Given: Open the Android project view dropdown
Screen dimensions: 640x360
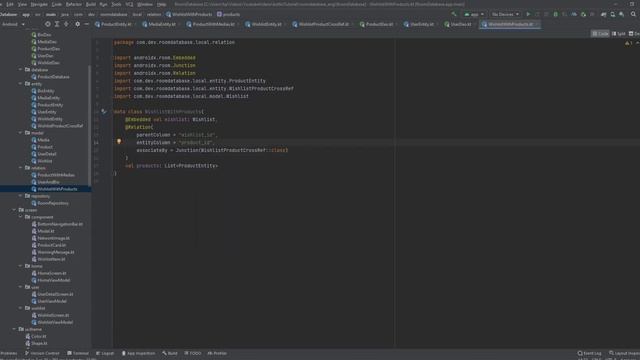Looking at the screenshot, I should point(13,24).
